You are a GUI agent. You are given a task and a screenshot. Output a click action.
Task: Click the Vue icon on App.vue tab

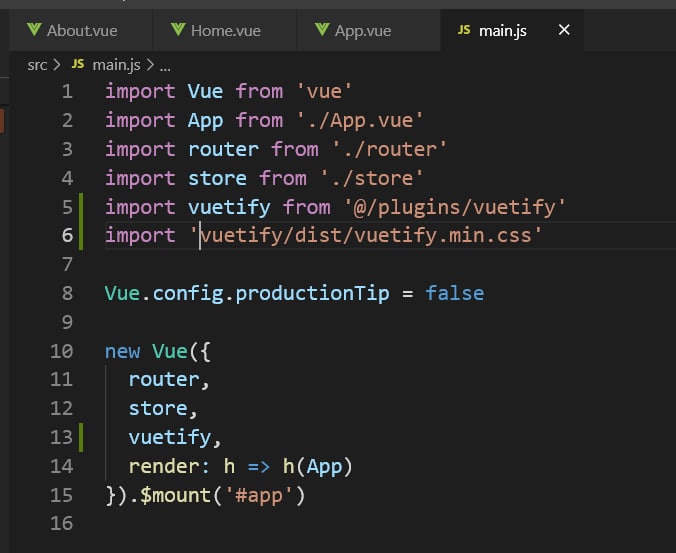tap(322, 30)
